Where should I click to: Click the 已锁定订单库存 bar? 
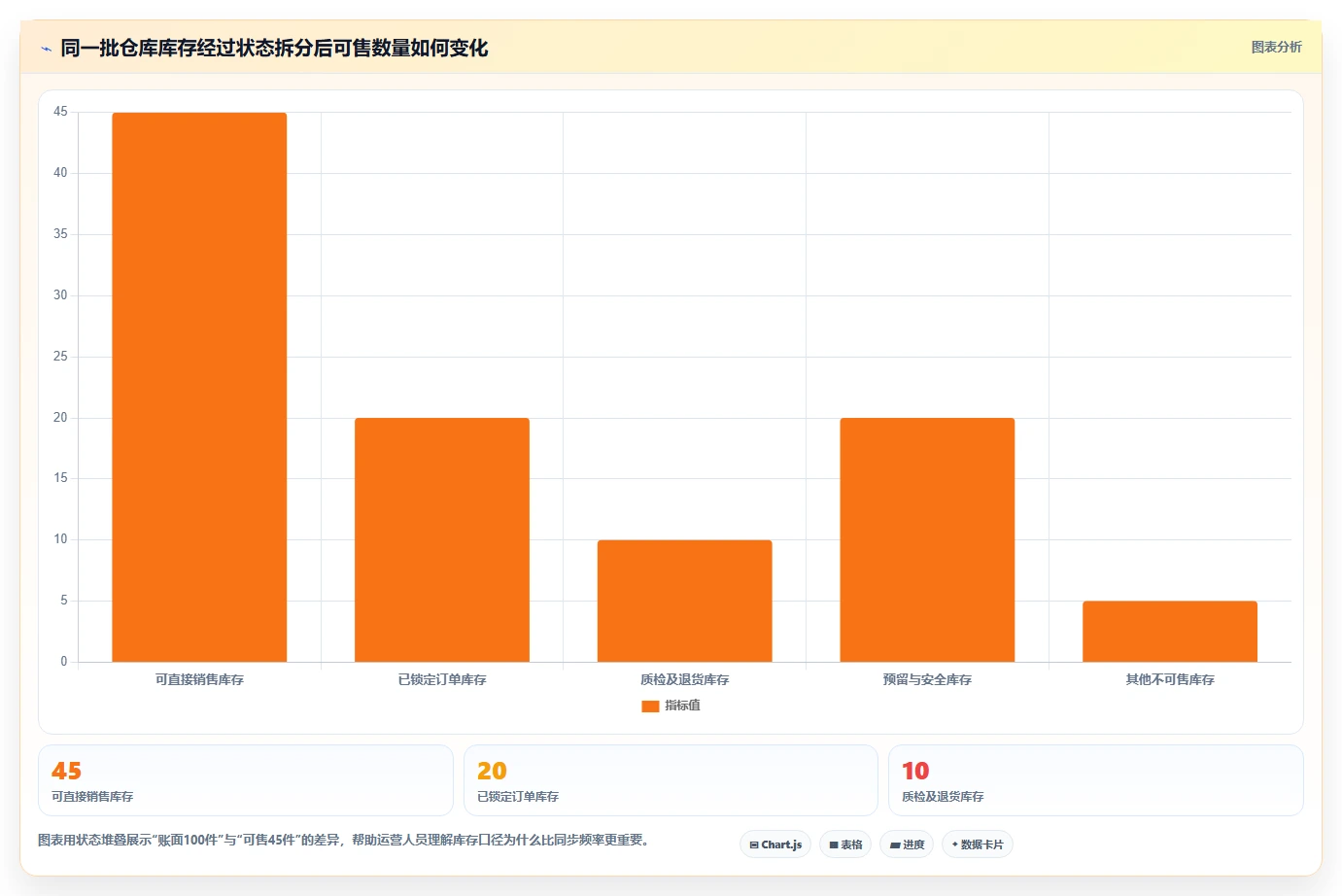442,539
